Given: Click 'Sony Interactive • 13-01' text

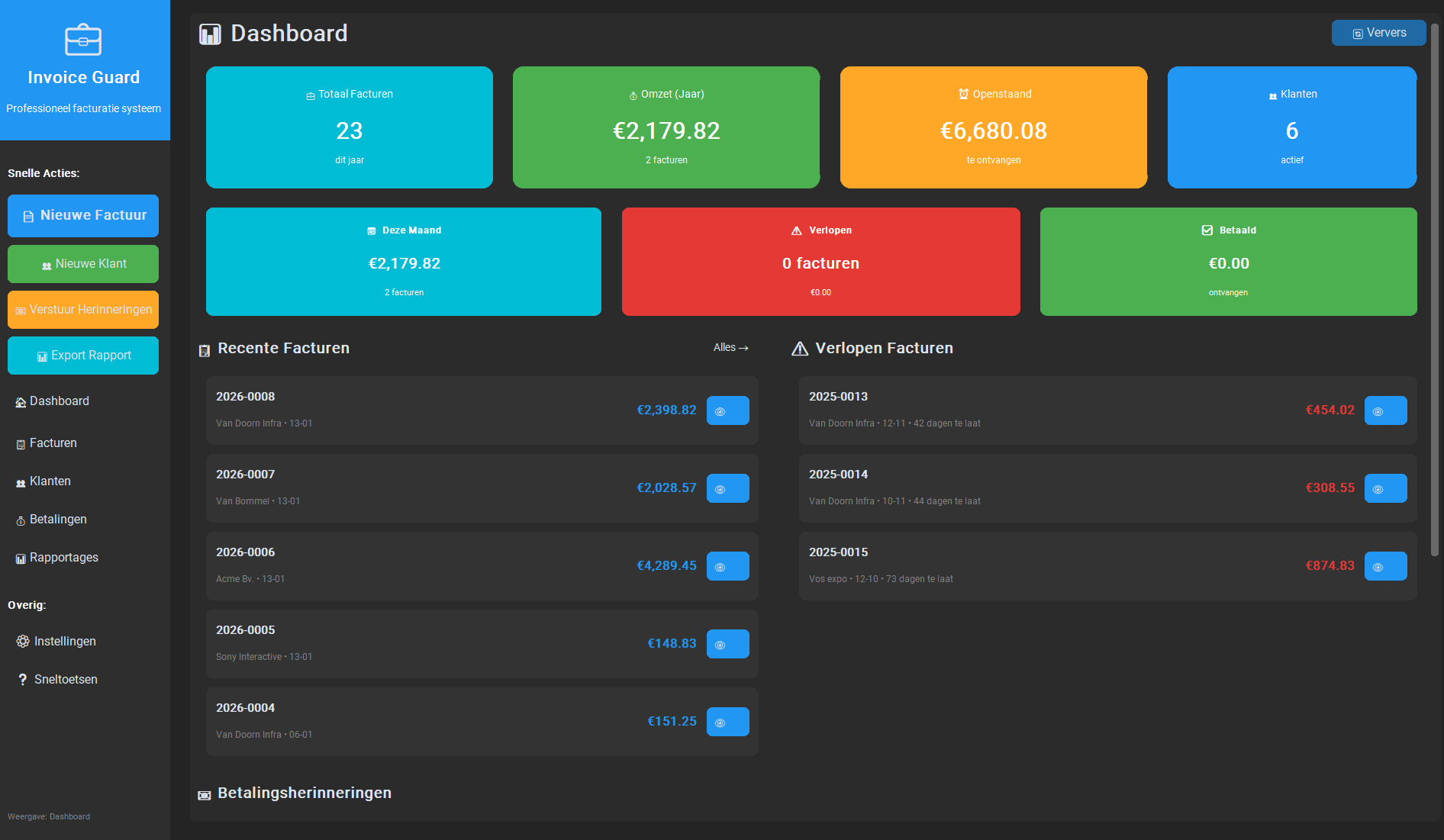Looking at the screenshot, I should pyautogui.click(x=264, y=657).
